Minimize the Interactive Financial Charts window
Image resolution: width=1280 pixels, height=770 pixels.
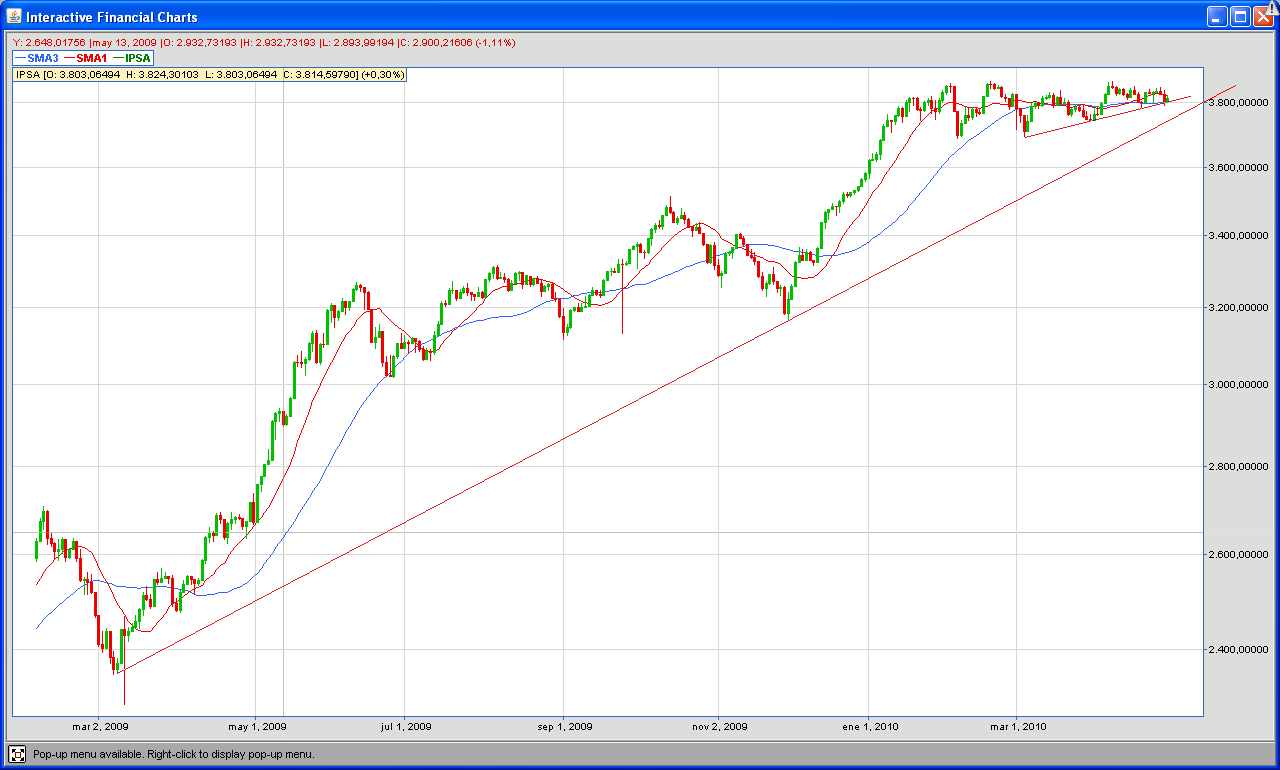(x=1217, y=16)
